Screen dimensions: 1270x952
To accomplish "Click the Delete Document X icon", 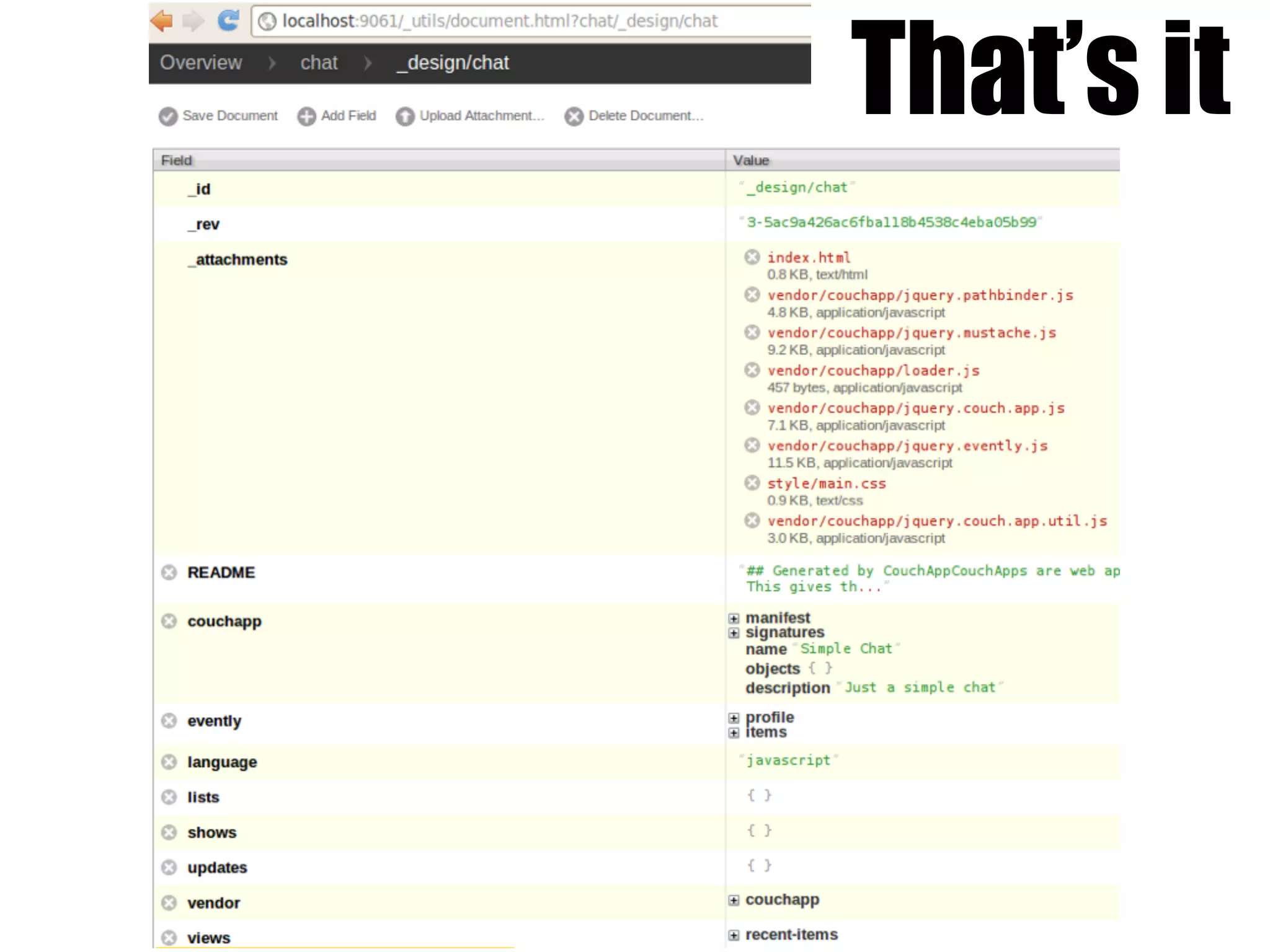I will pos(574,117).
